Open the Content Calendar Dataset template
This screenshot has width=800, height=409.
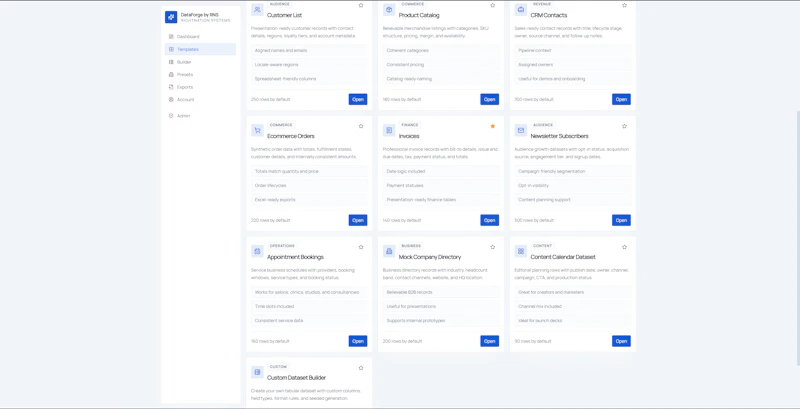pos(621,341)
